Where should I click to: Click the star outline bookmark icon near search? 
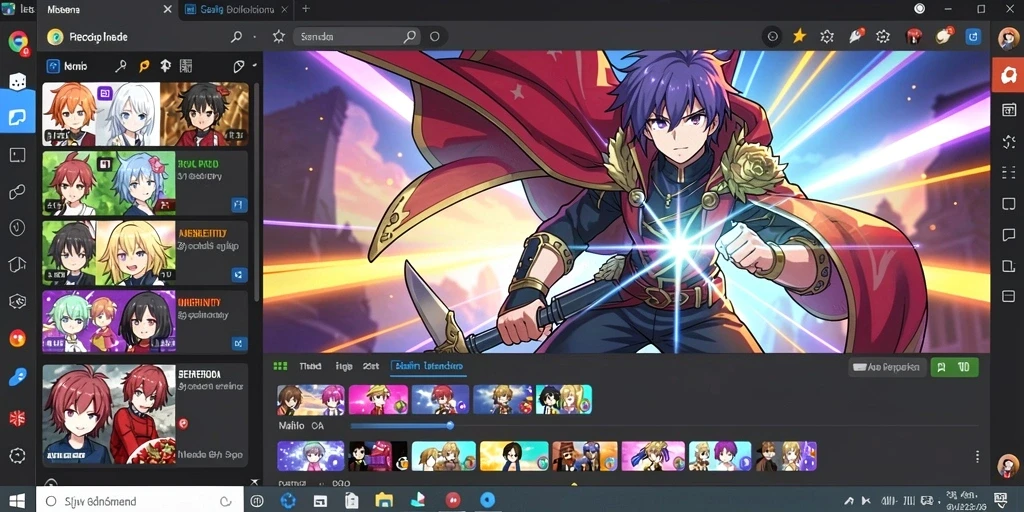(x=279, y=37)
